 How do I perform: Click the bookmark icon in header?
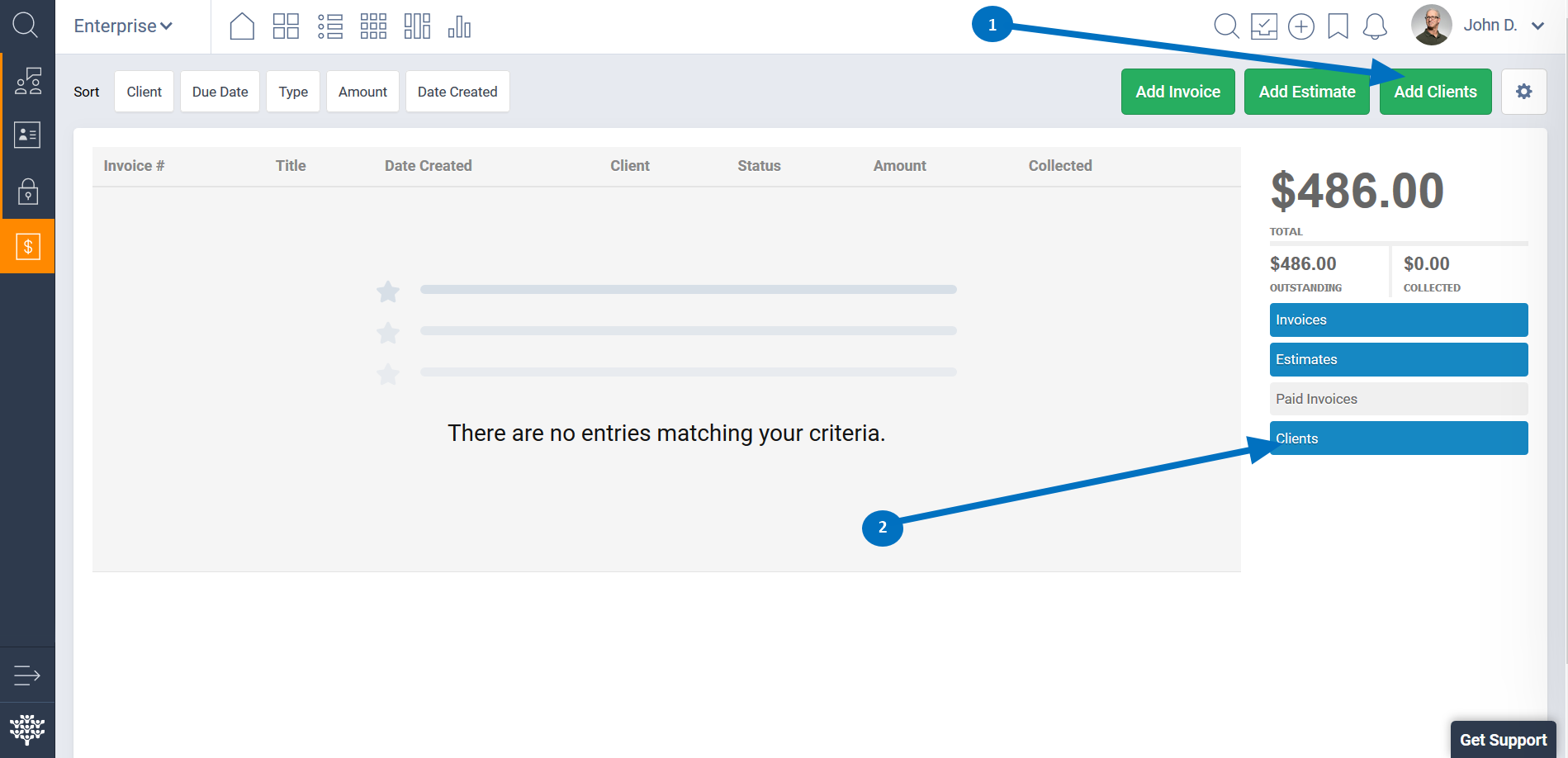click(x=1338, y=26)
